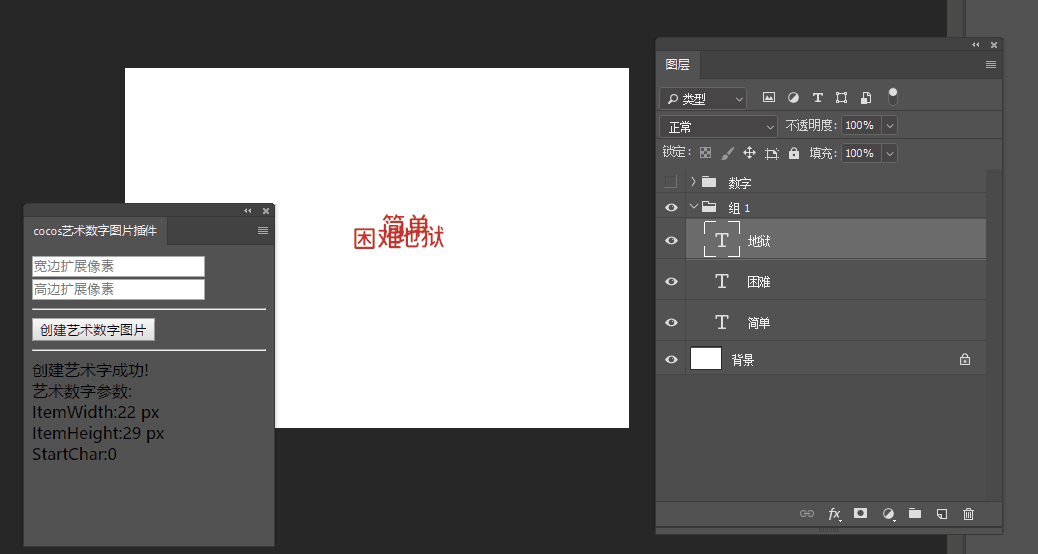Screen dimensions: 1038x554
Task: Open the Layers panel flyout menu
Action: point(990,64)
